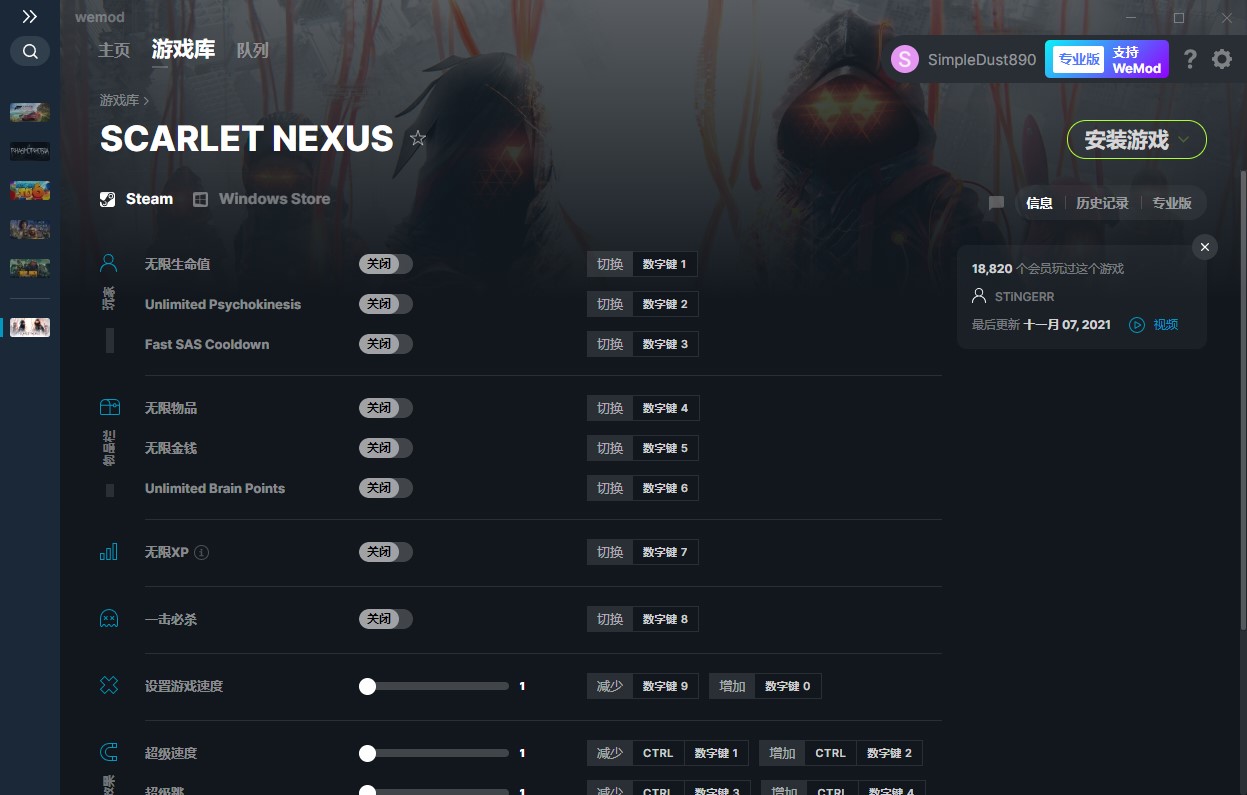Select the Steam platform tab
1247x795 pixels.
pyautogui.click(x=137, y=199)
